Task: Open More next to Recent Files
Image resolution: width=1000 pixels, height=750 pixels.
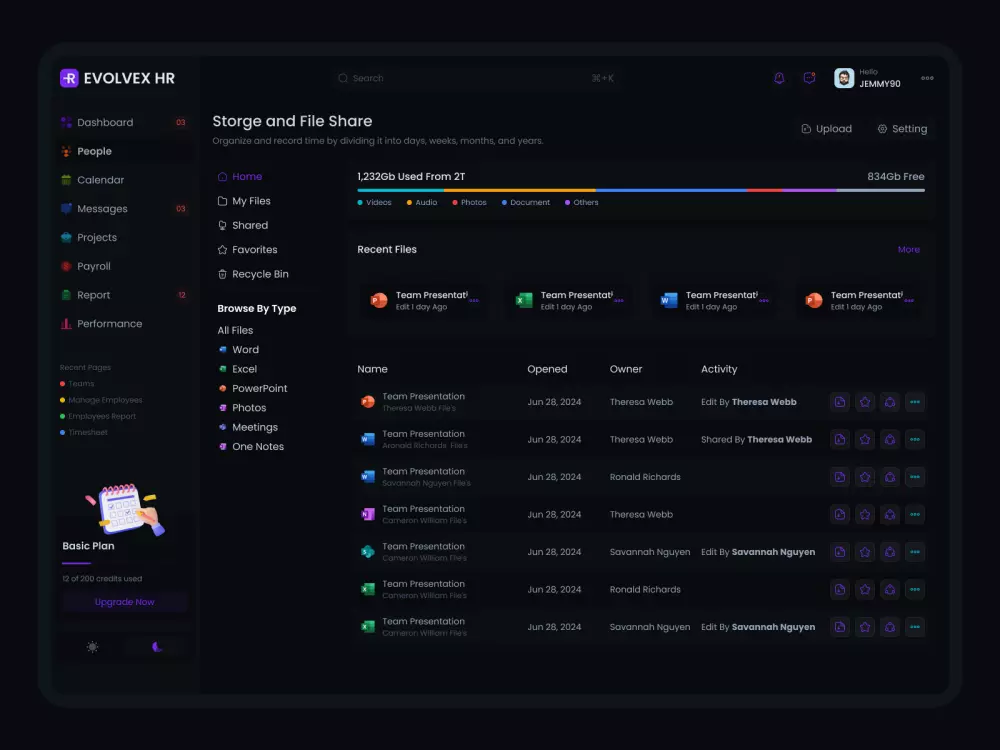Action: (908, 249)
